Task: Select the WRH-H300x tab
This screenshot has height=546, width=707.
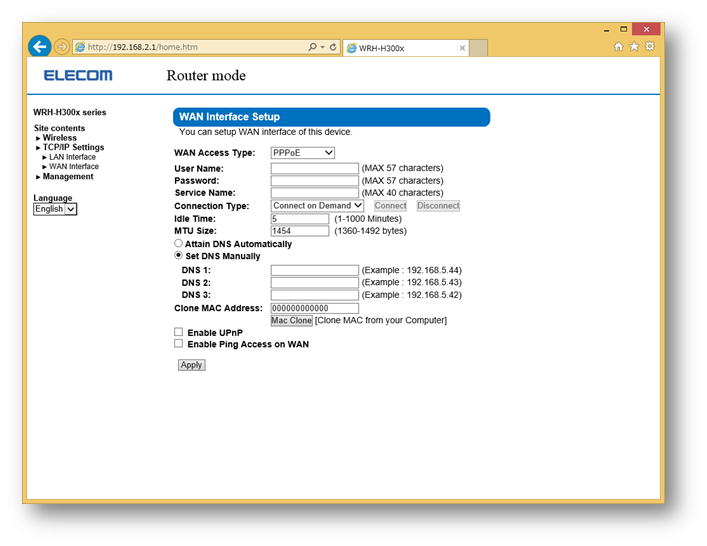Action: [x=406, y=48]
